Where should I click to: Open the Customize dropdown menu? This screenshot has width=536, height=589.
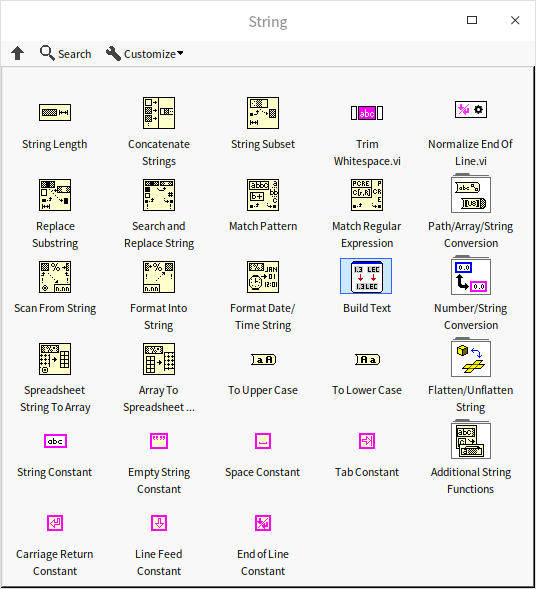145,54
